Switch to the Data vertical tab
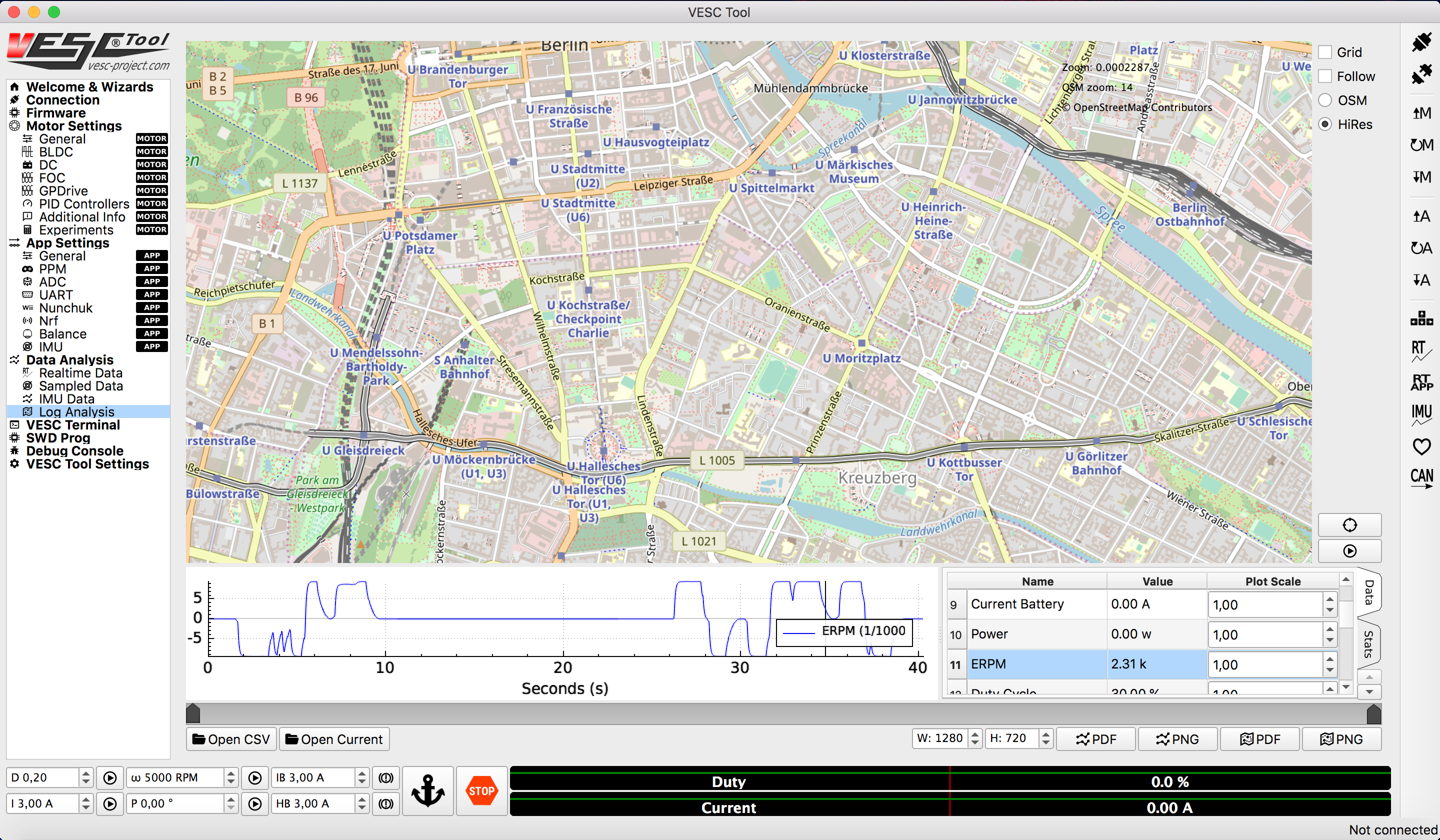The width and height of the screenshot is (1440, 840). pyautogui.click(x=1369, y=592)
